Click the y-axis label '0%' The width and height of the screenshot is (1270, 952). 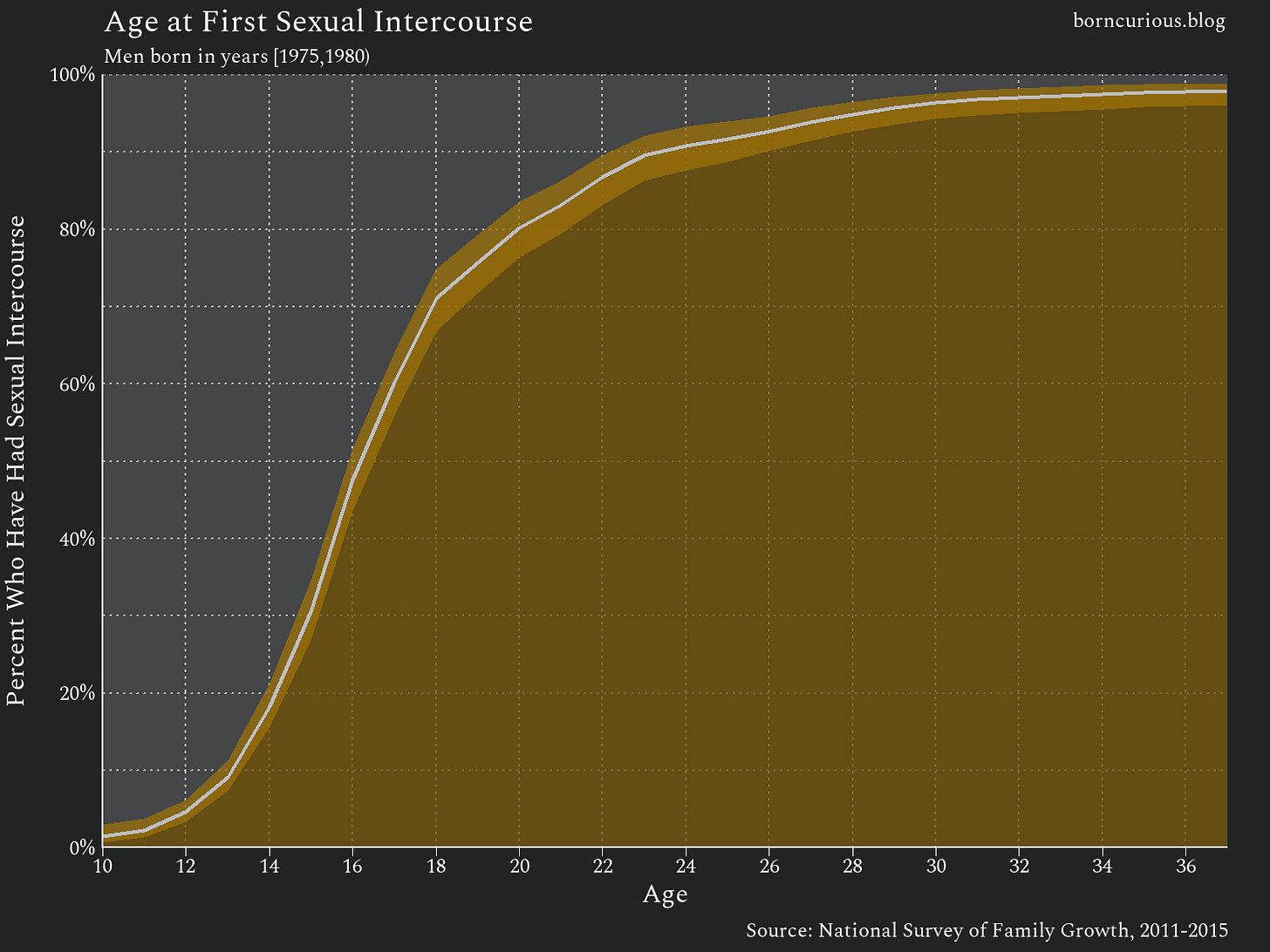(81, 847)
